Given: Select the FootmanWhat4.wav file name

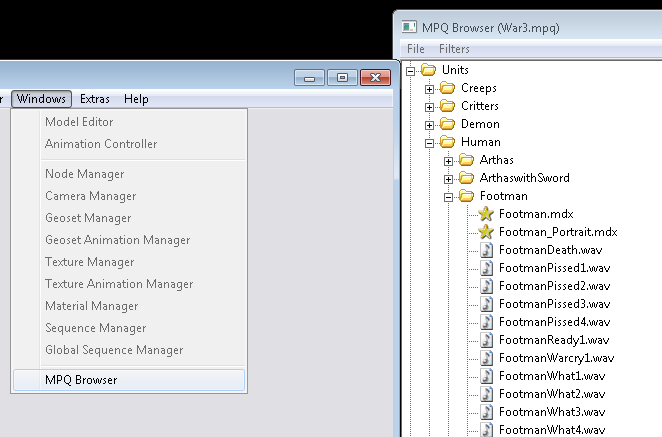Looking at the screenshot, I should point(552,430).
